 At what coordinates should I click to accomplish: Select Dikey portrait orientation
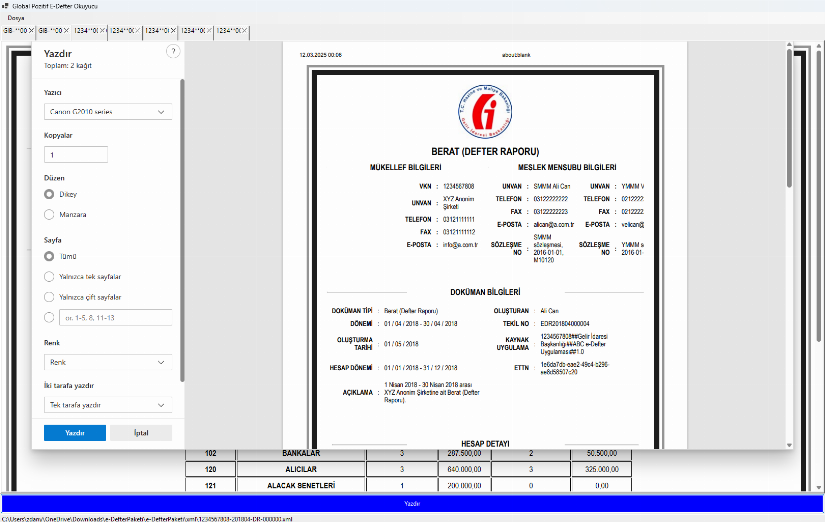pos(49,194)
